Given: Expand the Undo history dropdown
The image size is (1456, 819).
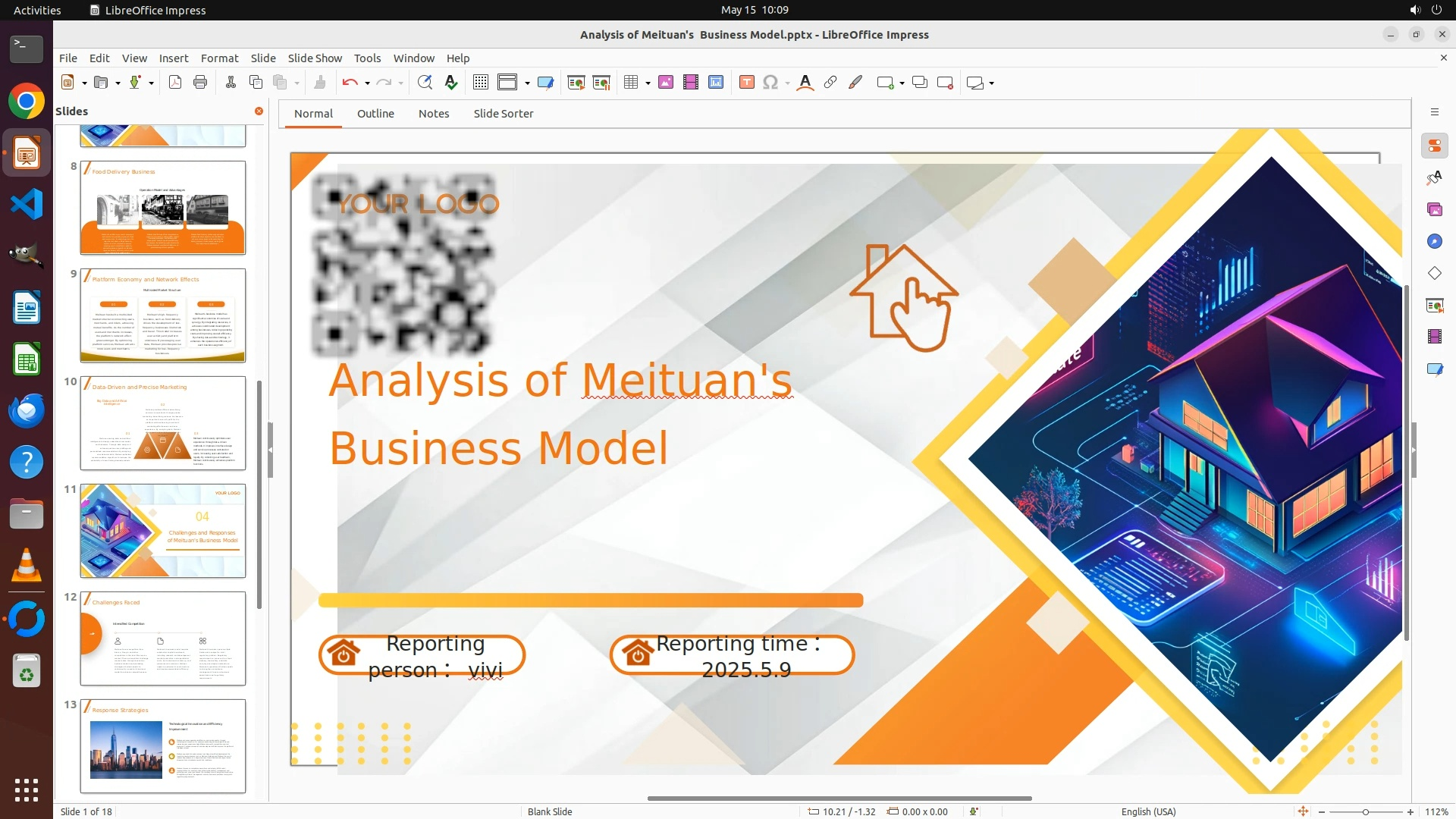Looking at the screenshot, I should coord(367,83).
